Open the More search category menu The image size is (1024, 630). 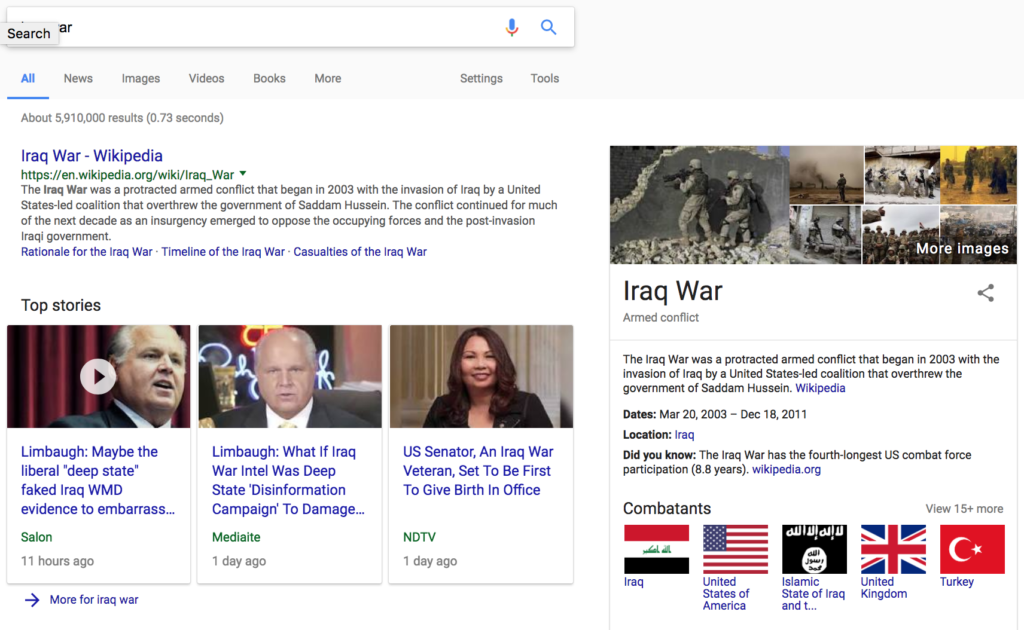click(x=328, y=78)
